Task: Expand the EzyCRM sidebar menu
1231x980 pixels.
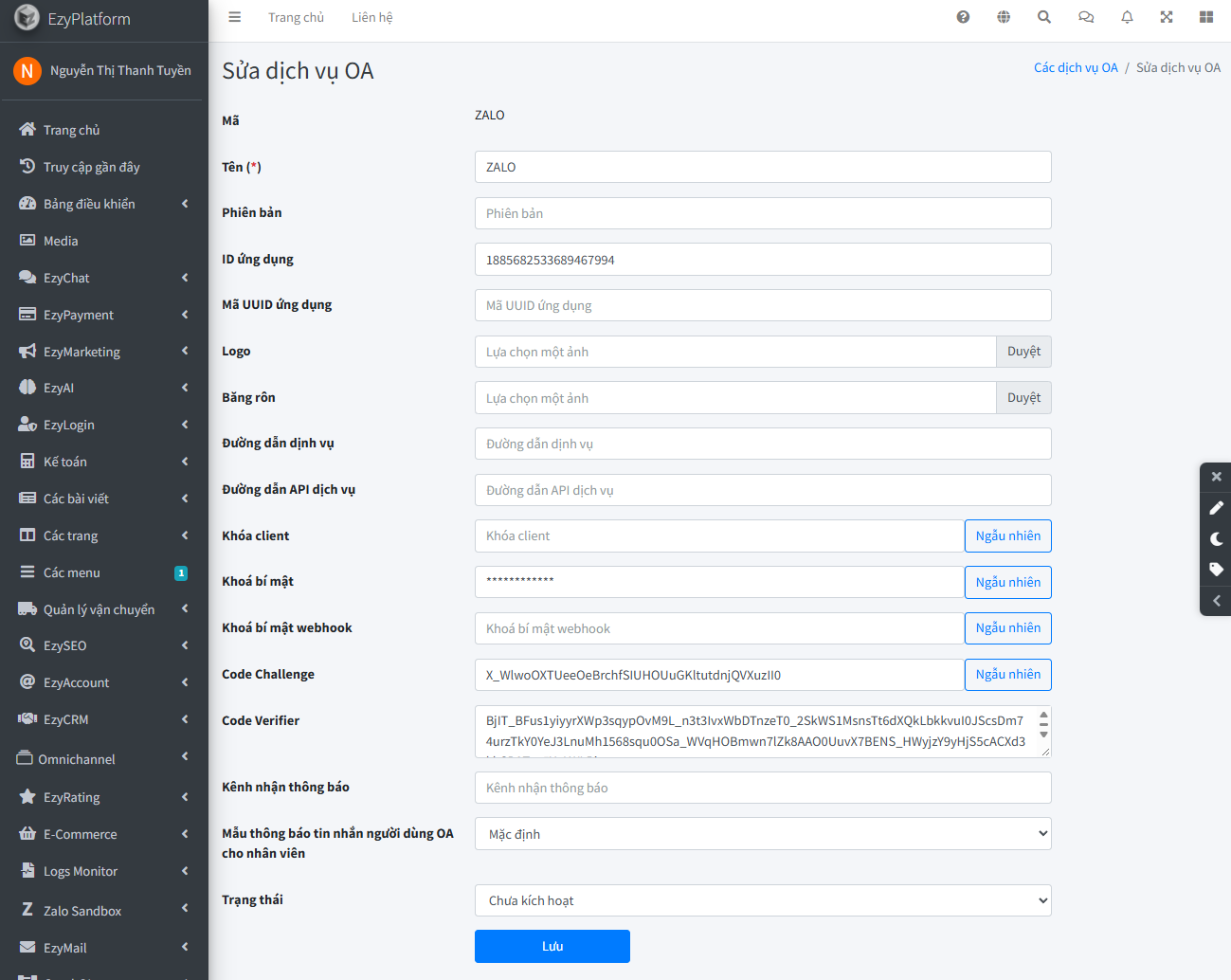Action: click(104, 719)
